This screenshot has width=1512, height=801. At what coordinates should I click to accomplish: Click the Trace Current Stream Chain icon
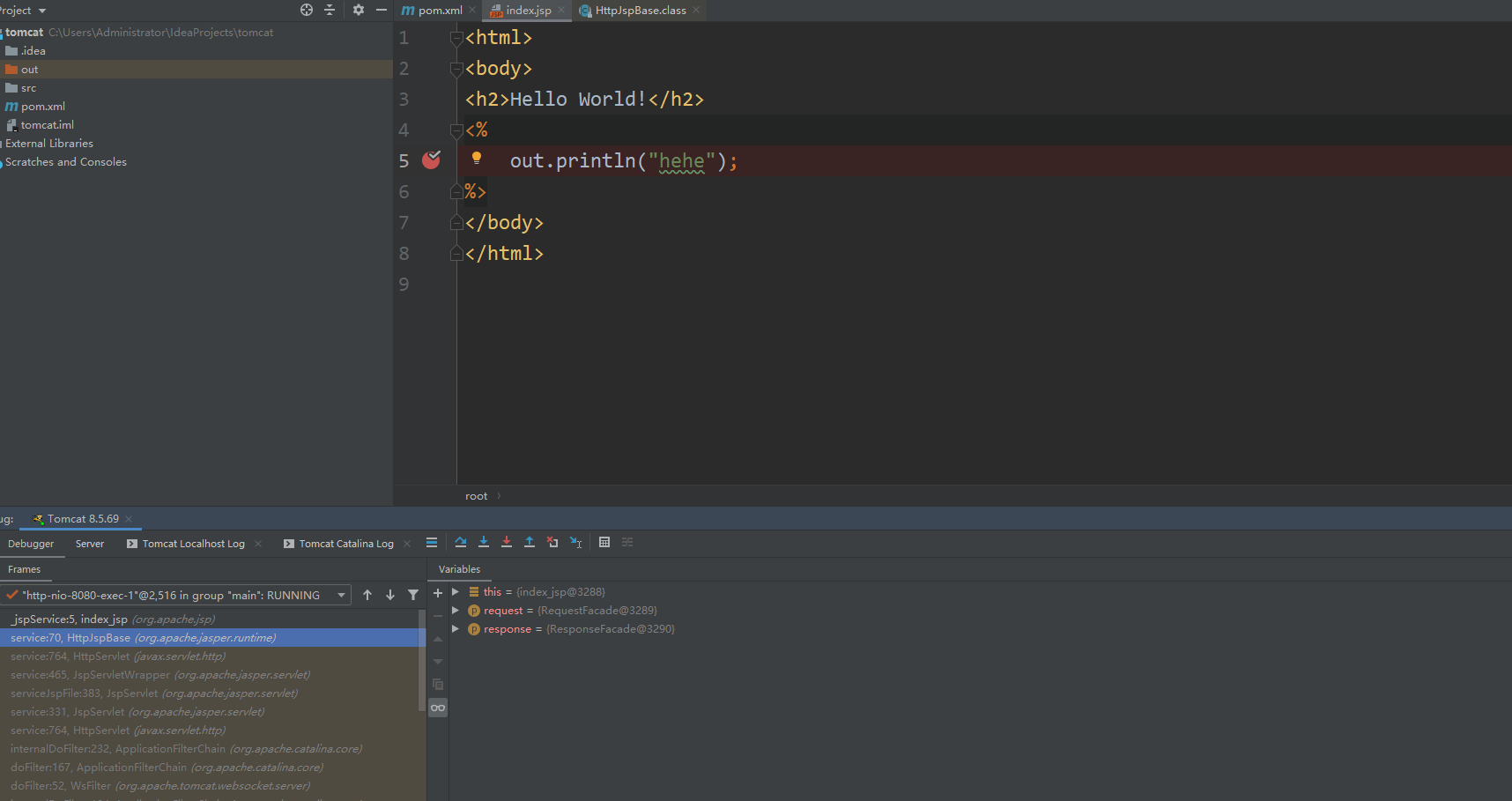pyautogui.click(x=627, y=542)
